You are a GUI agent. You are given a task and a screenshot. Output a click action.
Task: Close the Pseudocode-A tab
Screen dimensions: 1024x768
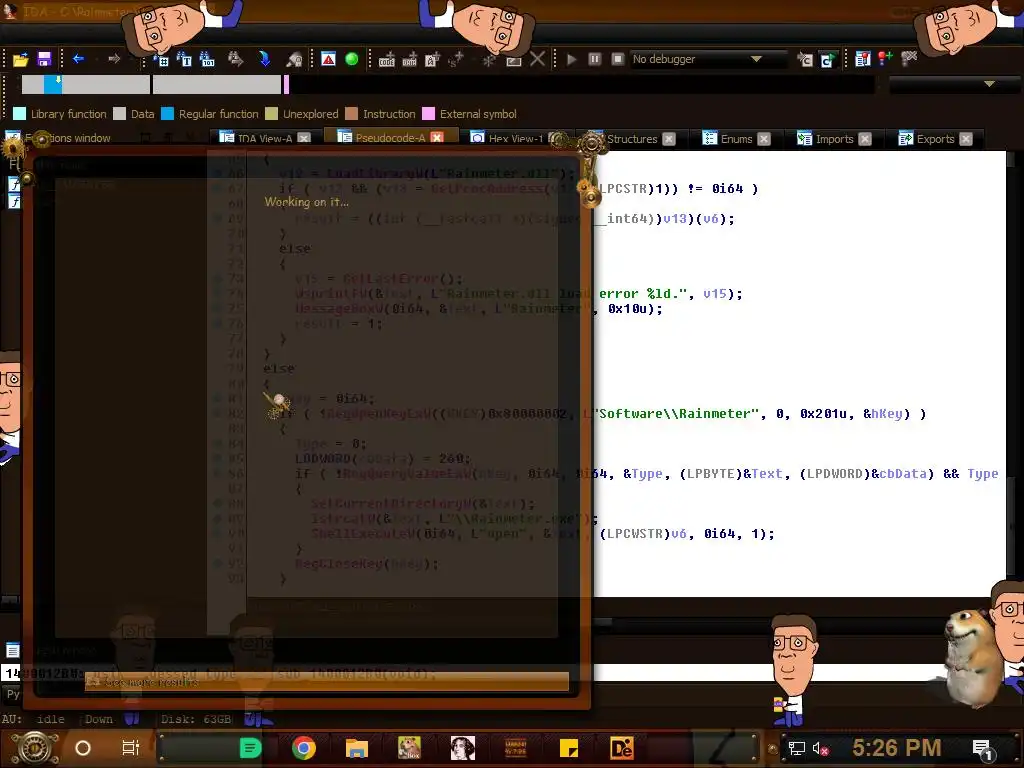click(437, 137)
